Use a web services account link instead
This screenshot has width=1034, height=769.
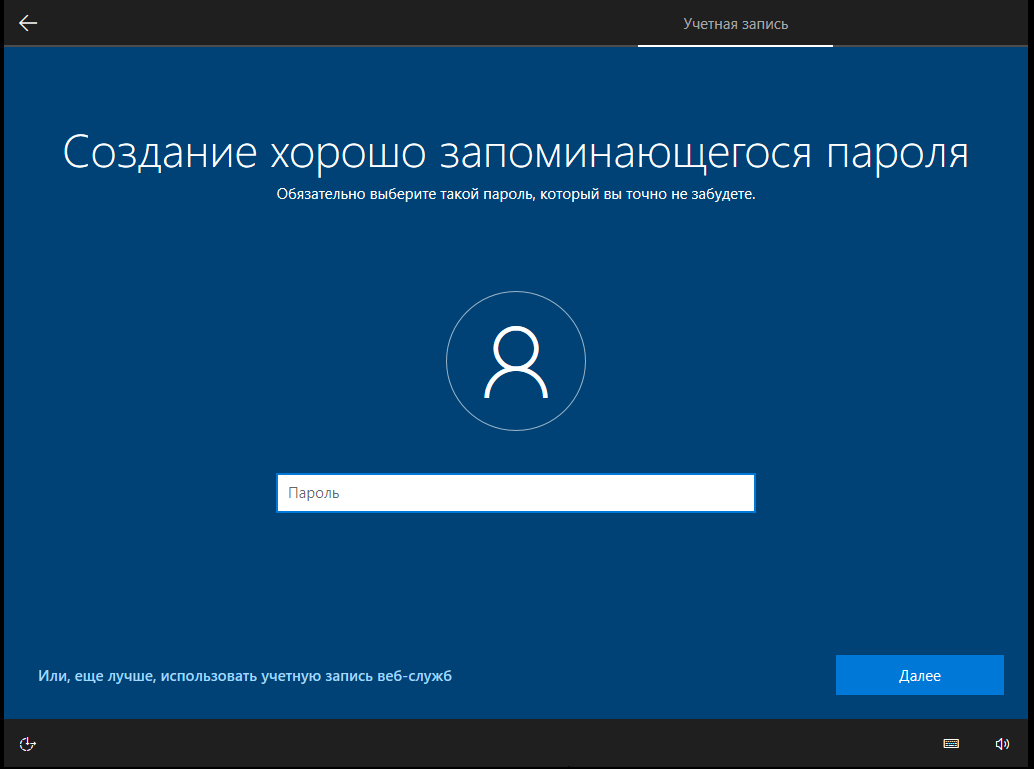coord(245,676)
